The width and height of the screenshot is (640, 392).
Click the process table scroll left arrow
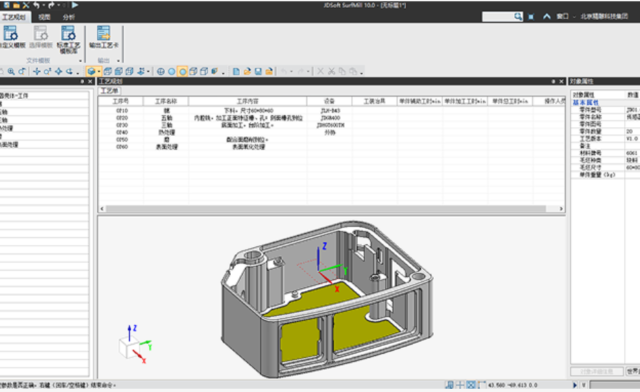point(102,209)
